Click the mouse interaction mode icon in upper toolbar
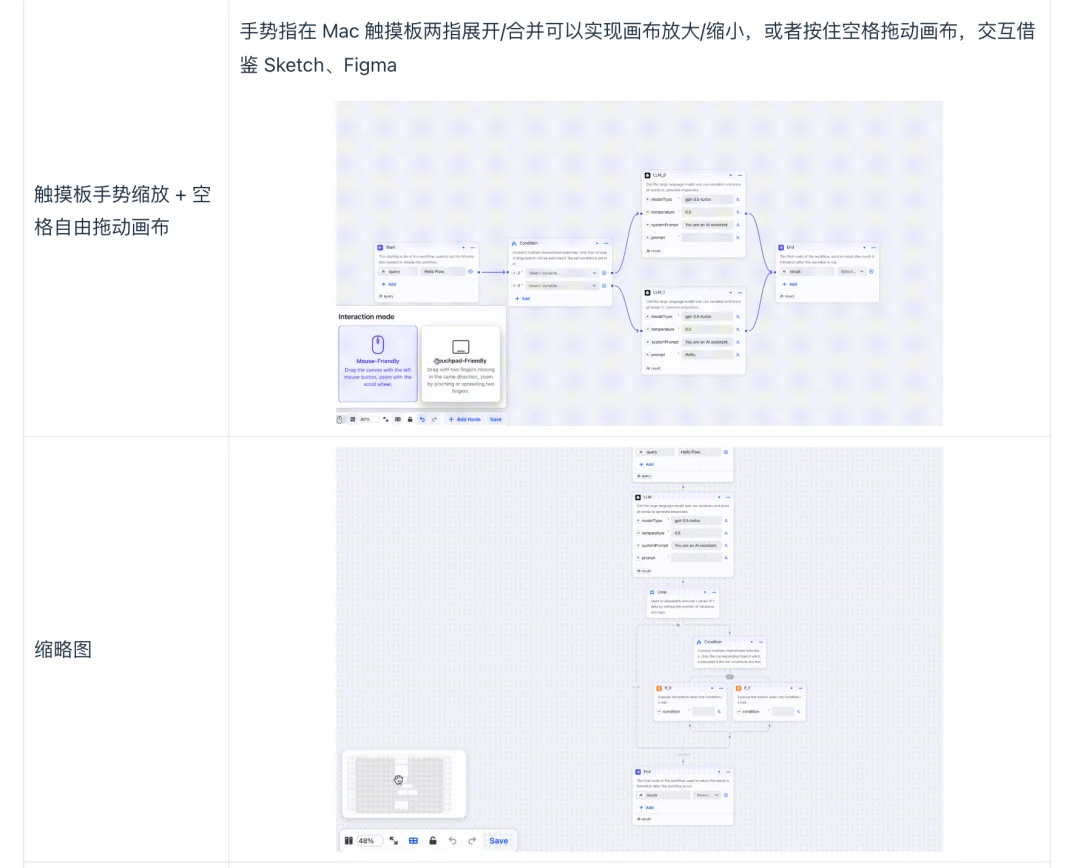The image size is (1080, 868). (x=340, y=419)
